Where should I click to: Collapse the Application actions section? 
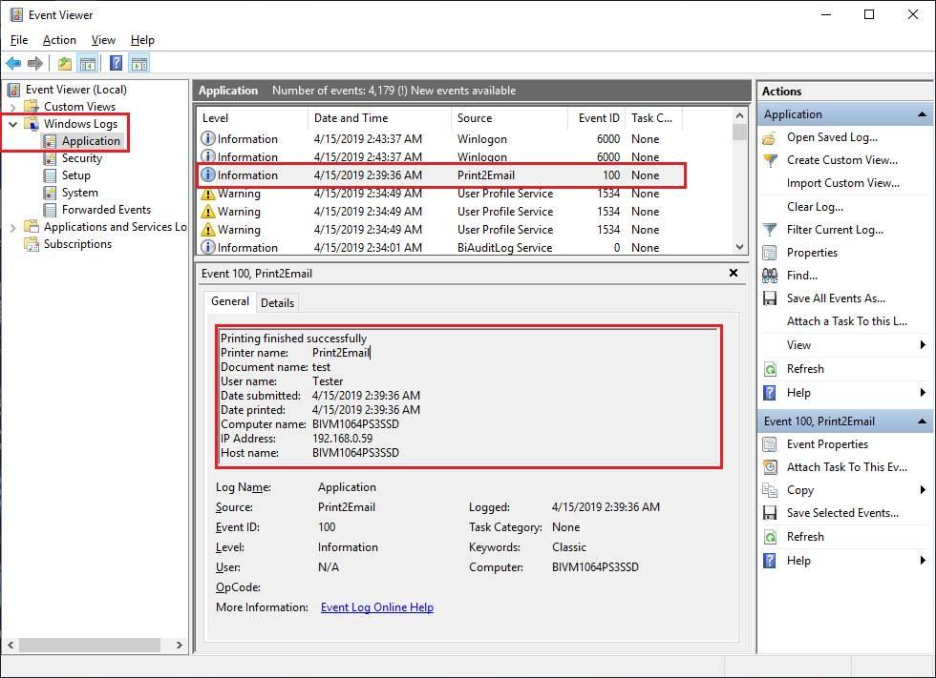(x=922, y=114)
